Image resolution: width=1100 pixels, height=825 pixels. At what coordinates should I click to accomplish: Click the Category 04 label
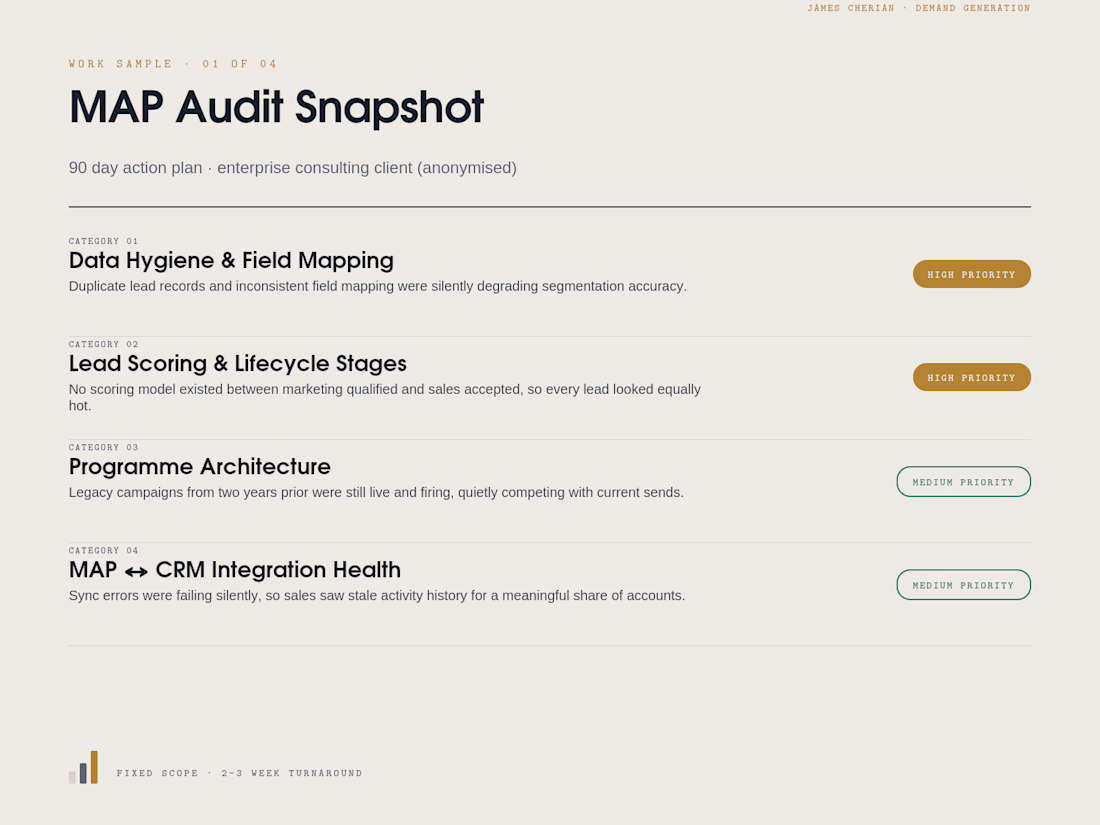[x=103, y=551]
